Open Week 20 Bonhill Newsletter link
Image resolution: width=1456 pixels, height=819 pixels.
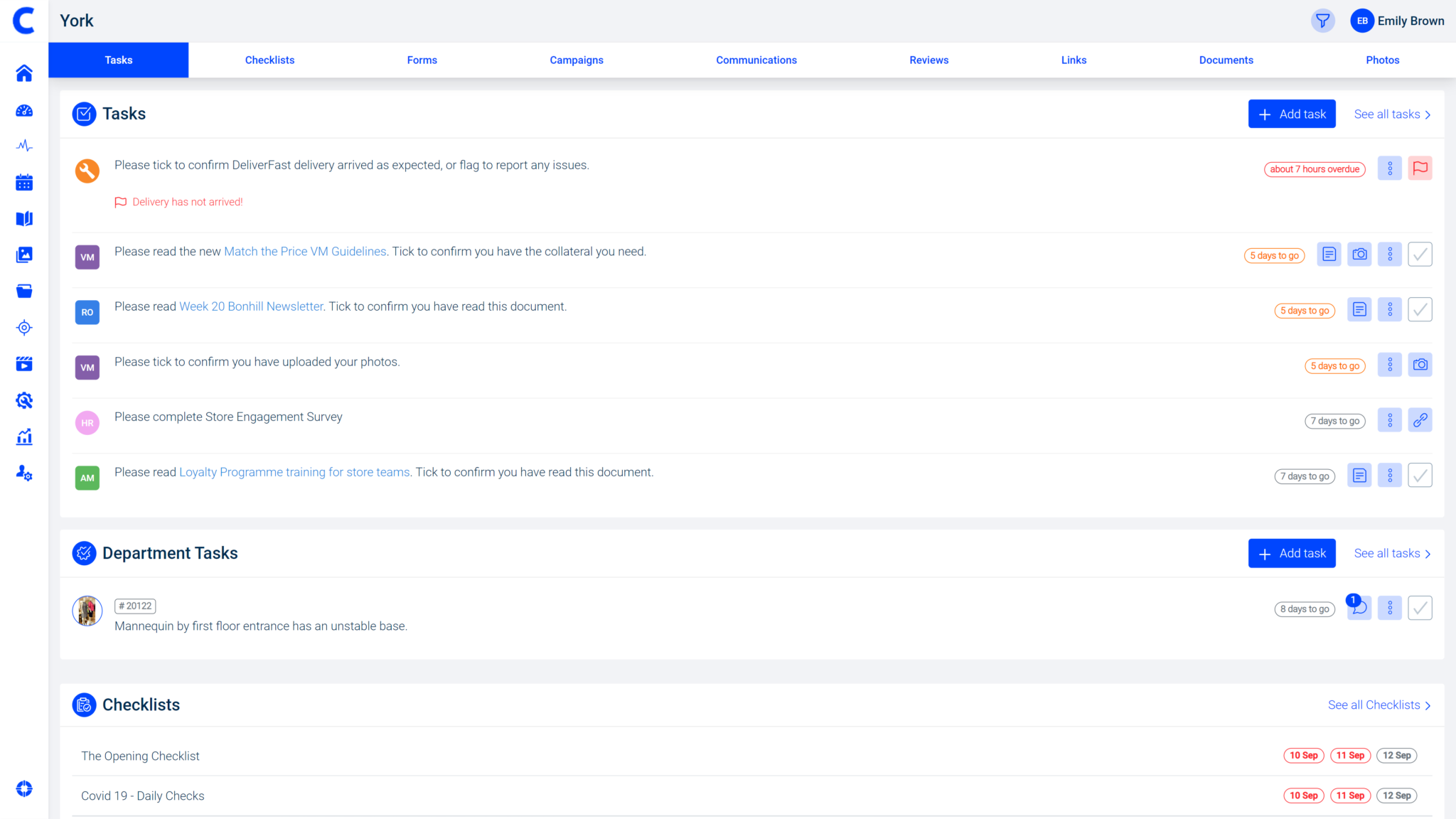coord(251,306)
